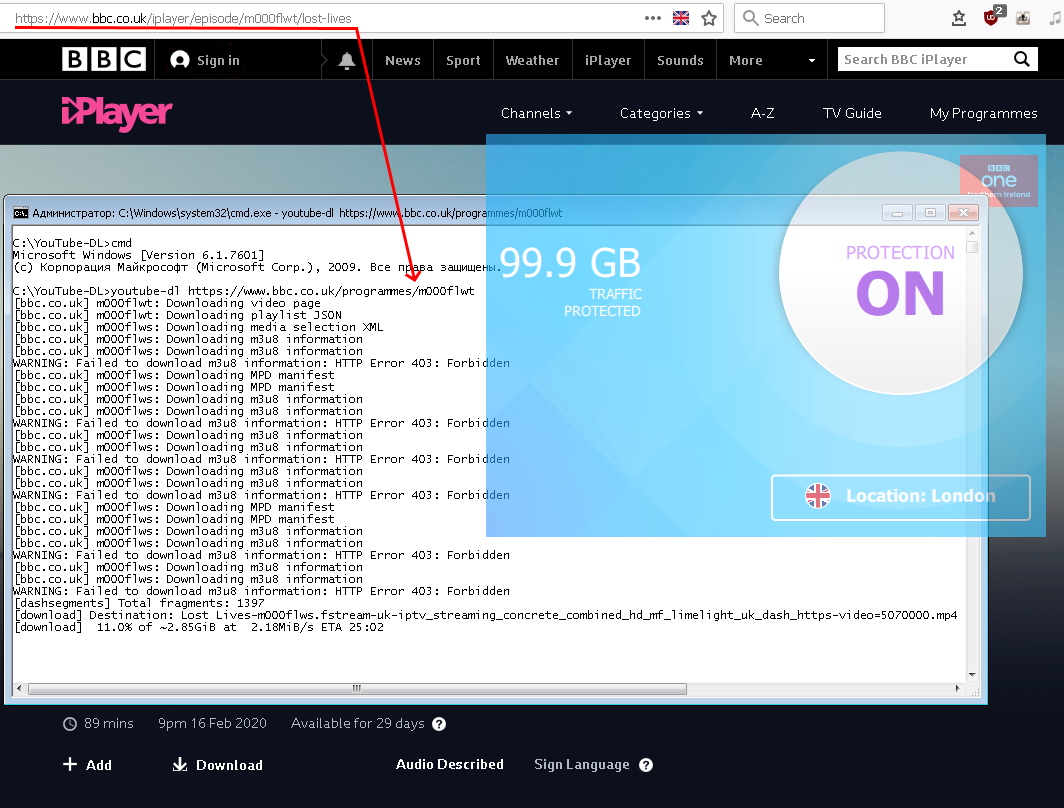
Task: Click the BBC One channel badge
Action: tap(999, 180)
